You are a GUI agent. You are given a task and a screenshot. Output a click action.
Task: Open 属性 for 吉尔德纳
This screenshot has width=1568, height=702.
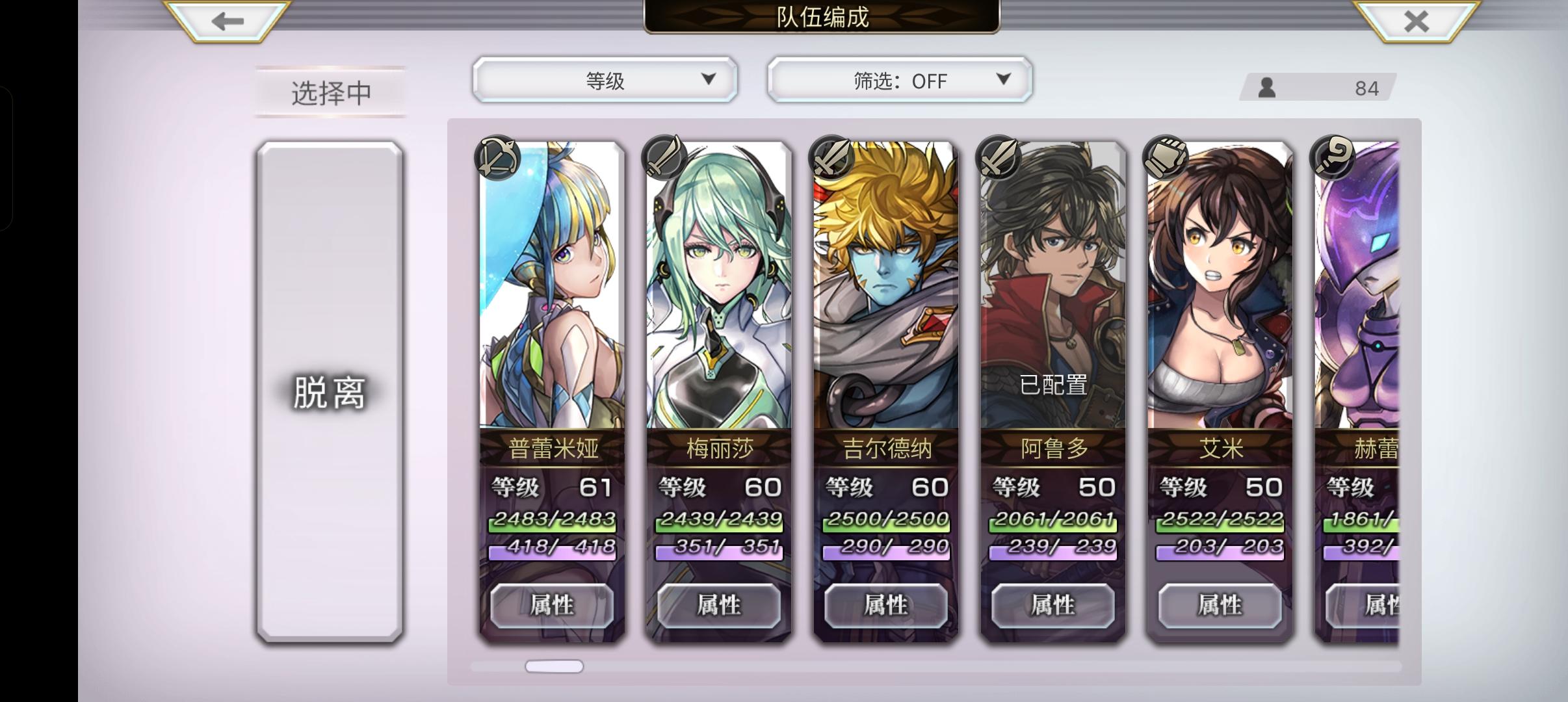point(886,605)
